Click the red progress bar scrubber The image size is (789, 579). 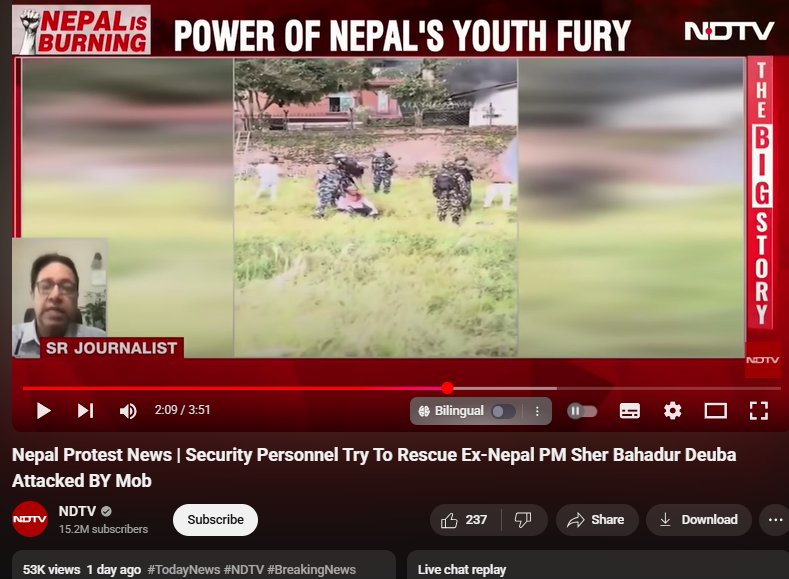[x=447, y=388]
